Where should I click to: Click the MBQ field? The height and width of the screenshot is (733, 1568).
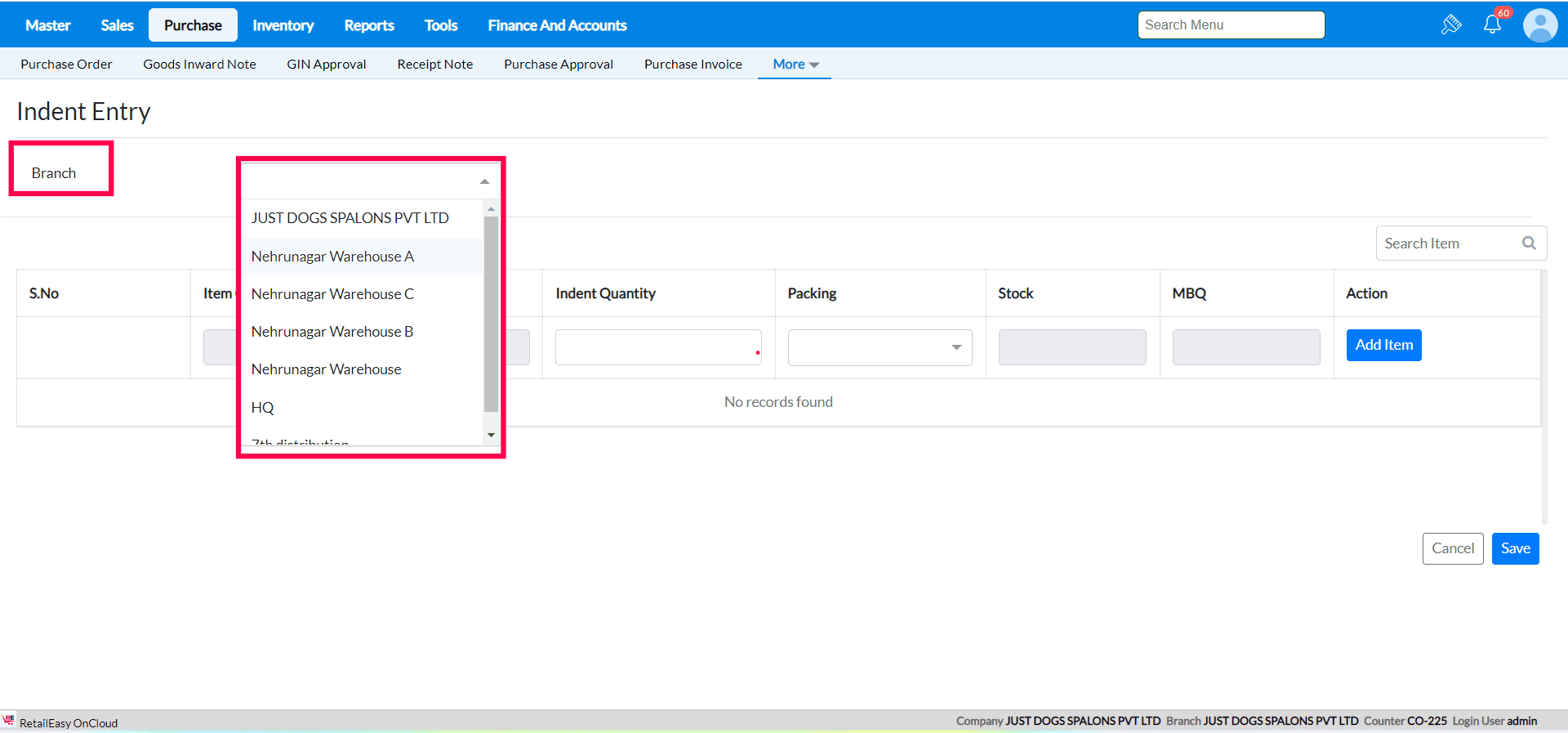pos(1246,347)
